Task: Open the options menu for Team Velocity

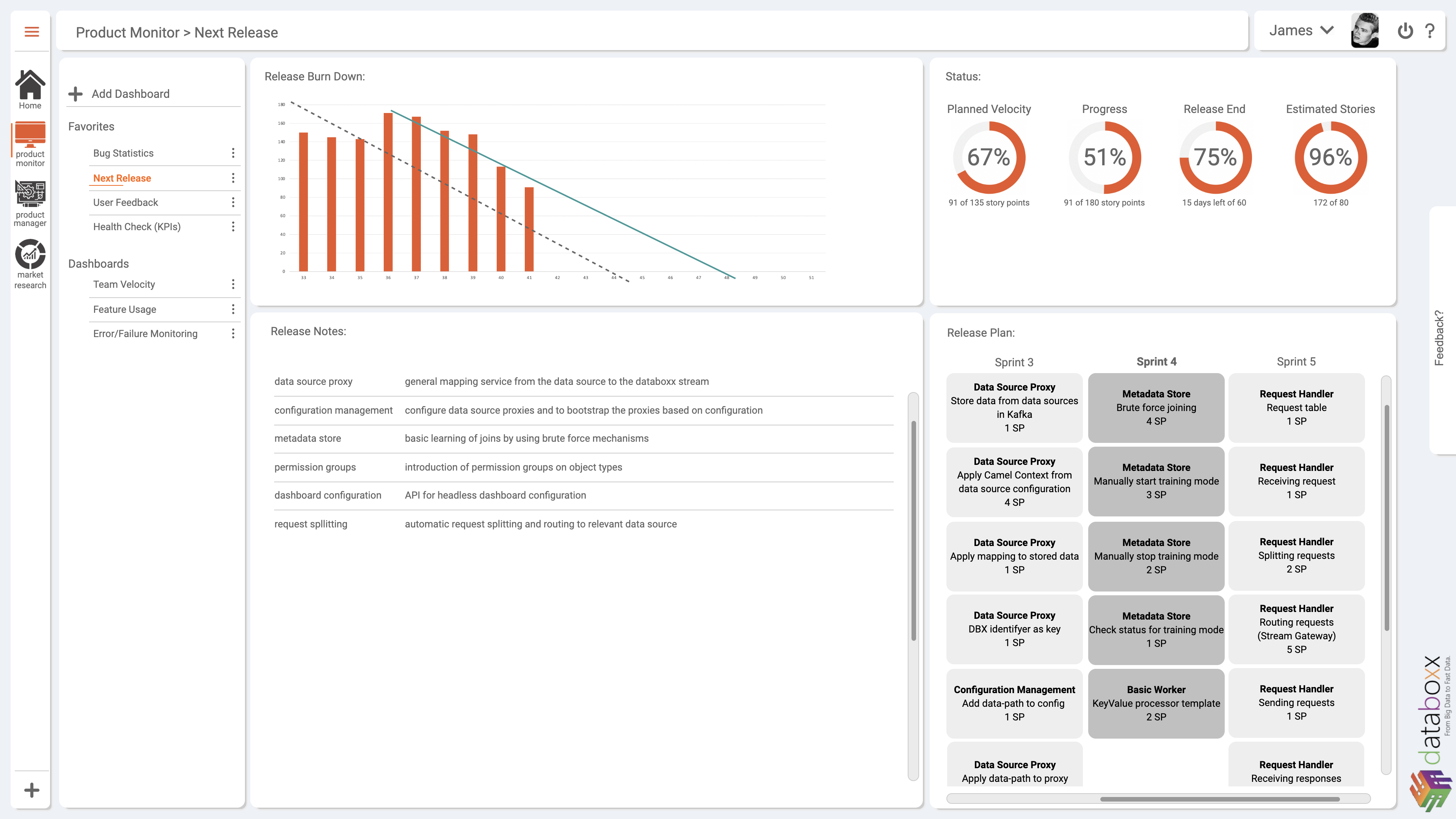Action: click(233, 284)
